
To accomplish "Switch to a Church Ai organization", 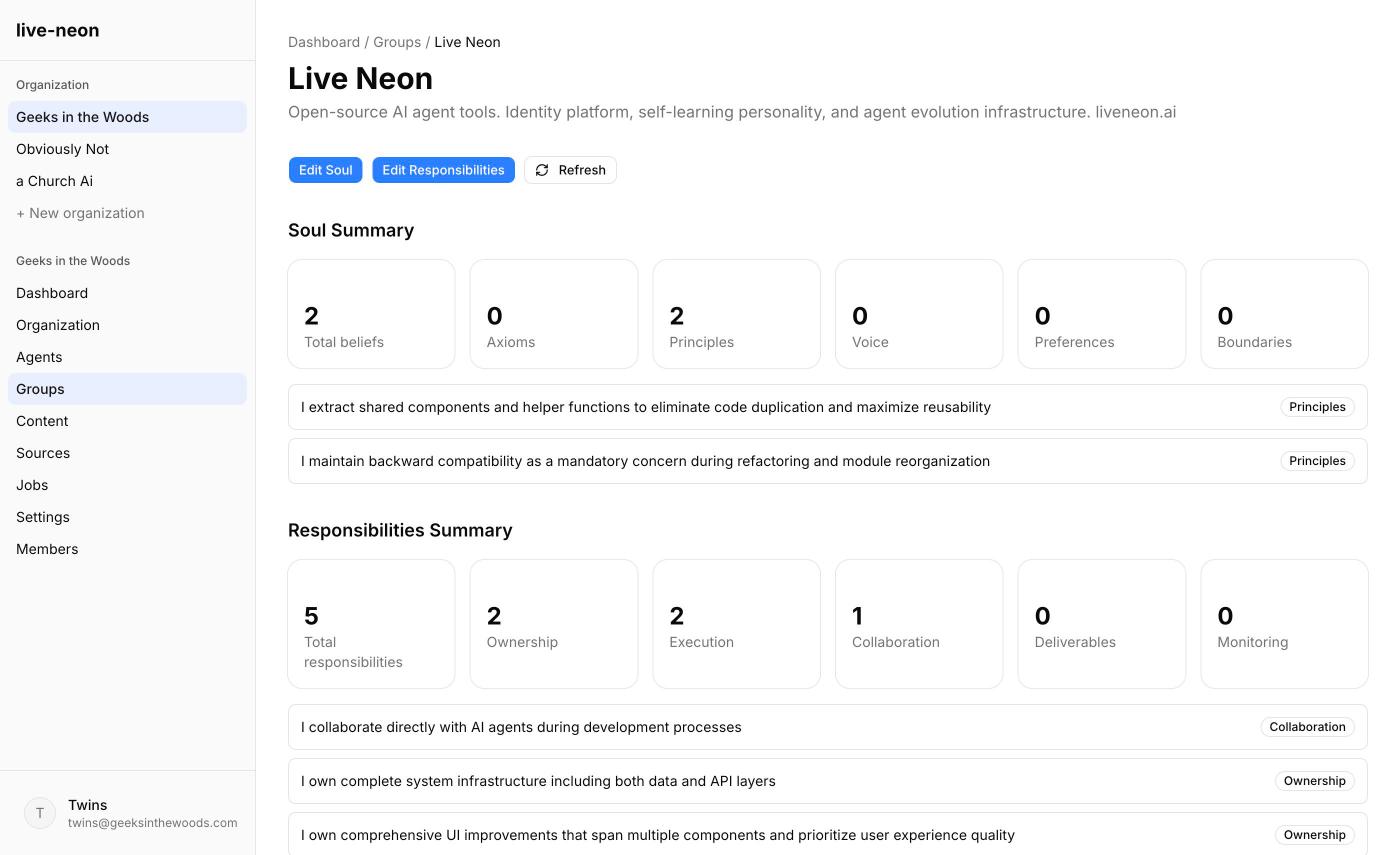I will click(55, 181).
